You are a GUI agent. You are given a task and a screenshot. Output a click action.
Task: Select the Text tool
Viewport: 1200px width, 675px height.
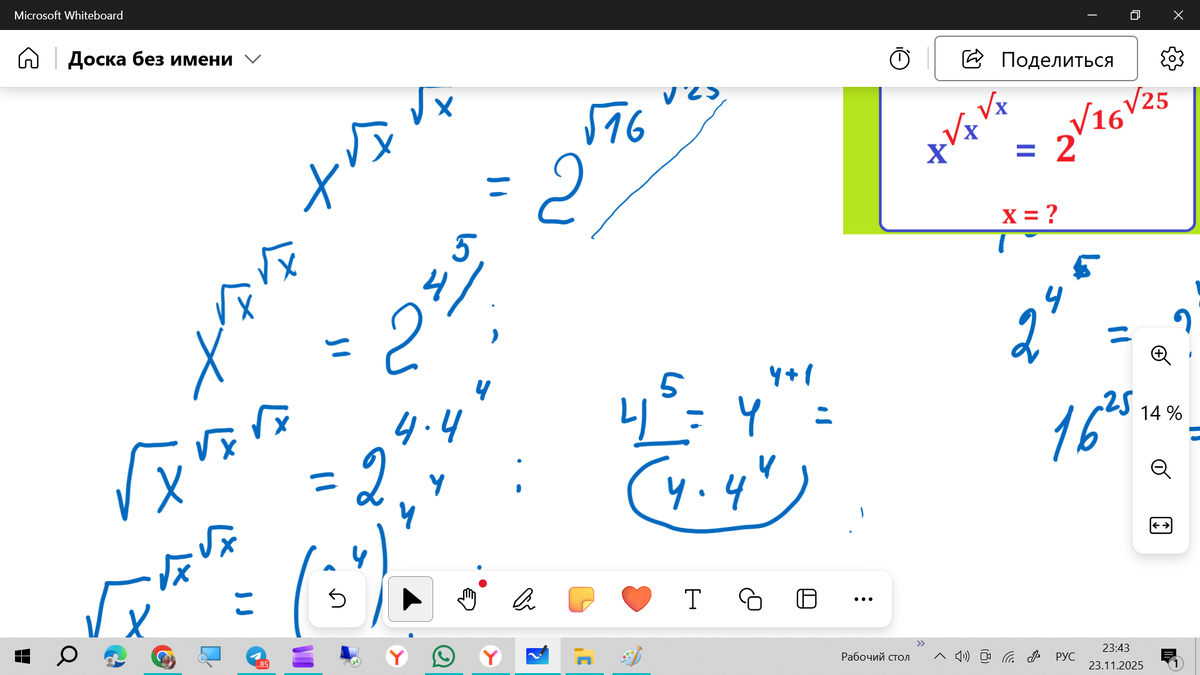692,599
